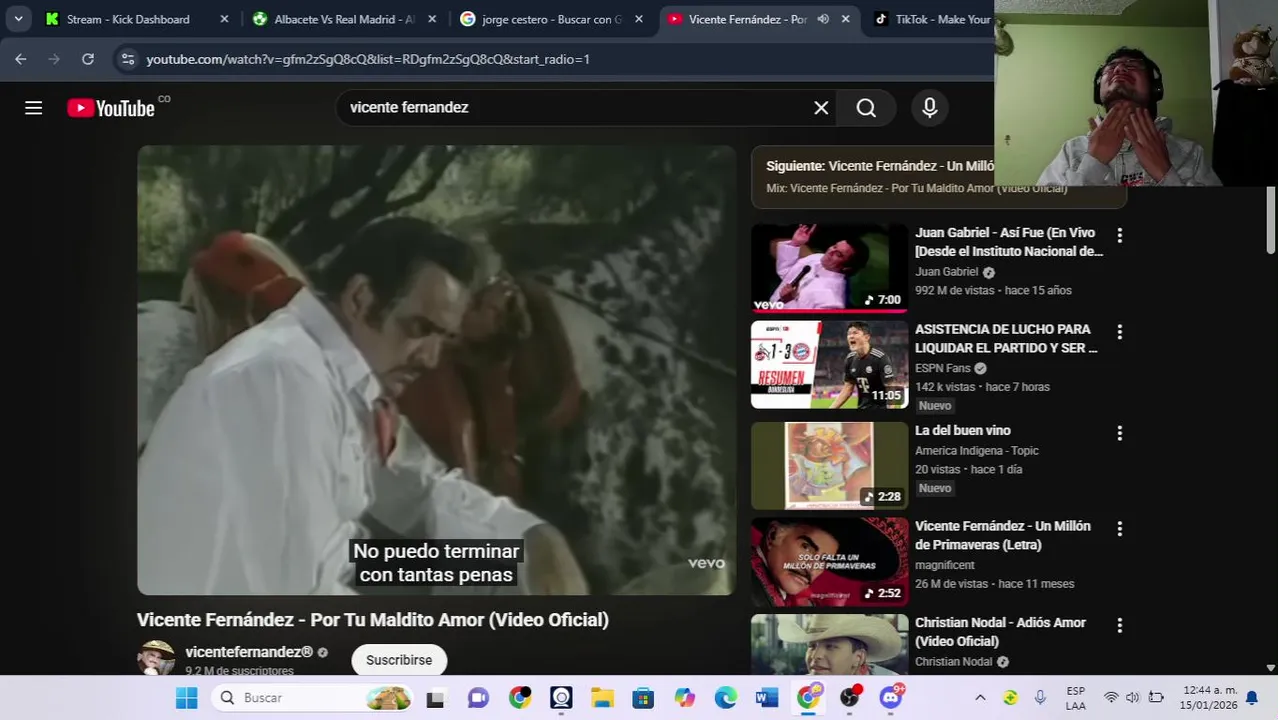The width and height of the screenshot is (1278, 720).
Task: Open the clock showing 12:44 a. m.
Action: (1209, 698)
